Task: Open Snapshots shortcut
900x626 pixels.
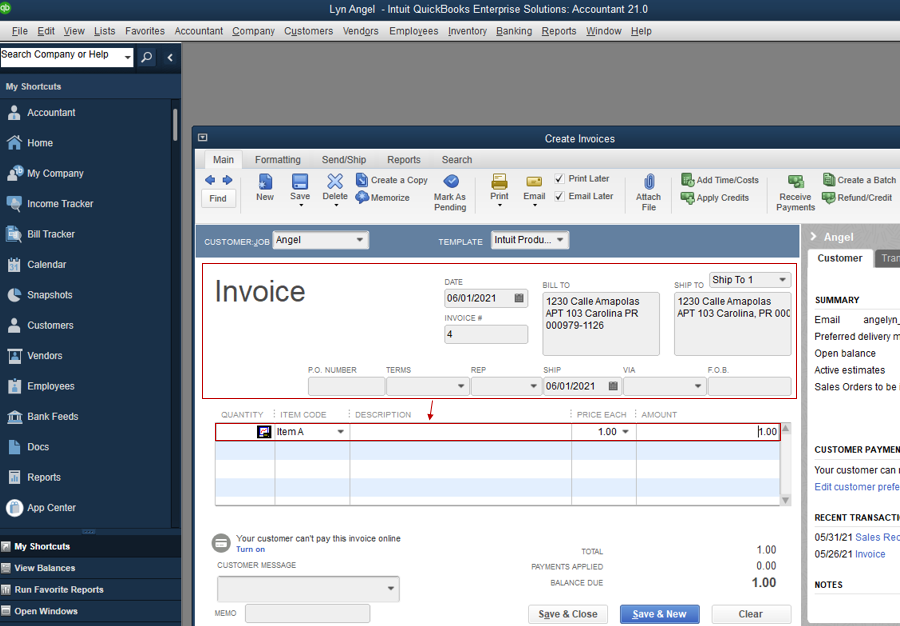Action: point(40,295)
